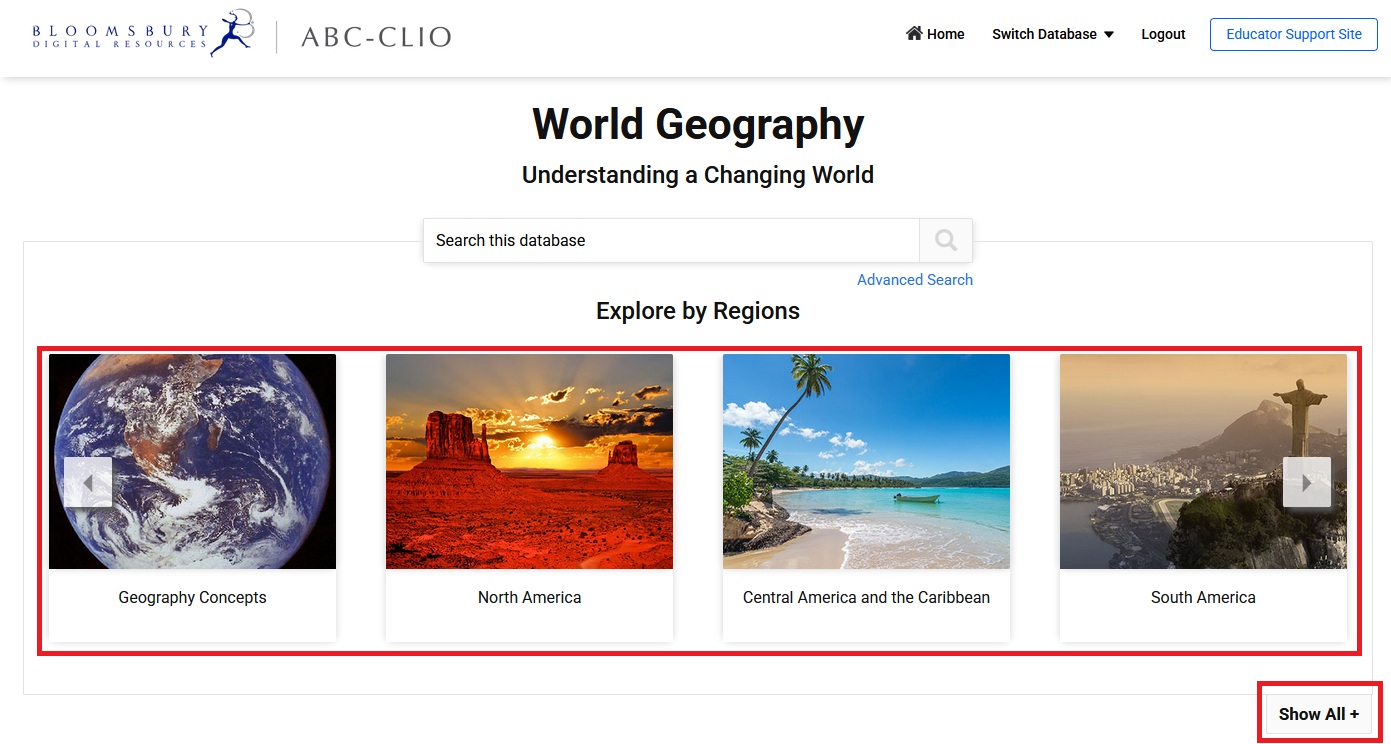Screen dimensions: 1391x744
Task: Open the North America desert thumbnail
Action: pyautogui.click(x=529, y=461)
